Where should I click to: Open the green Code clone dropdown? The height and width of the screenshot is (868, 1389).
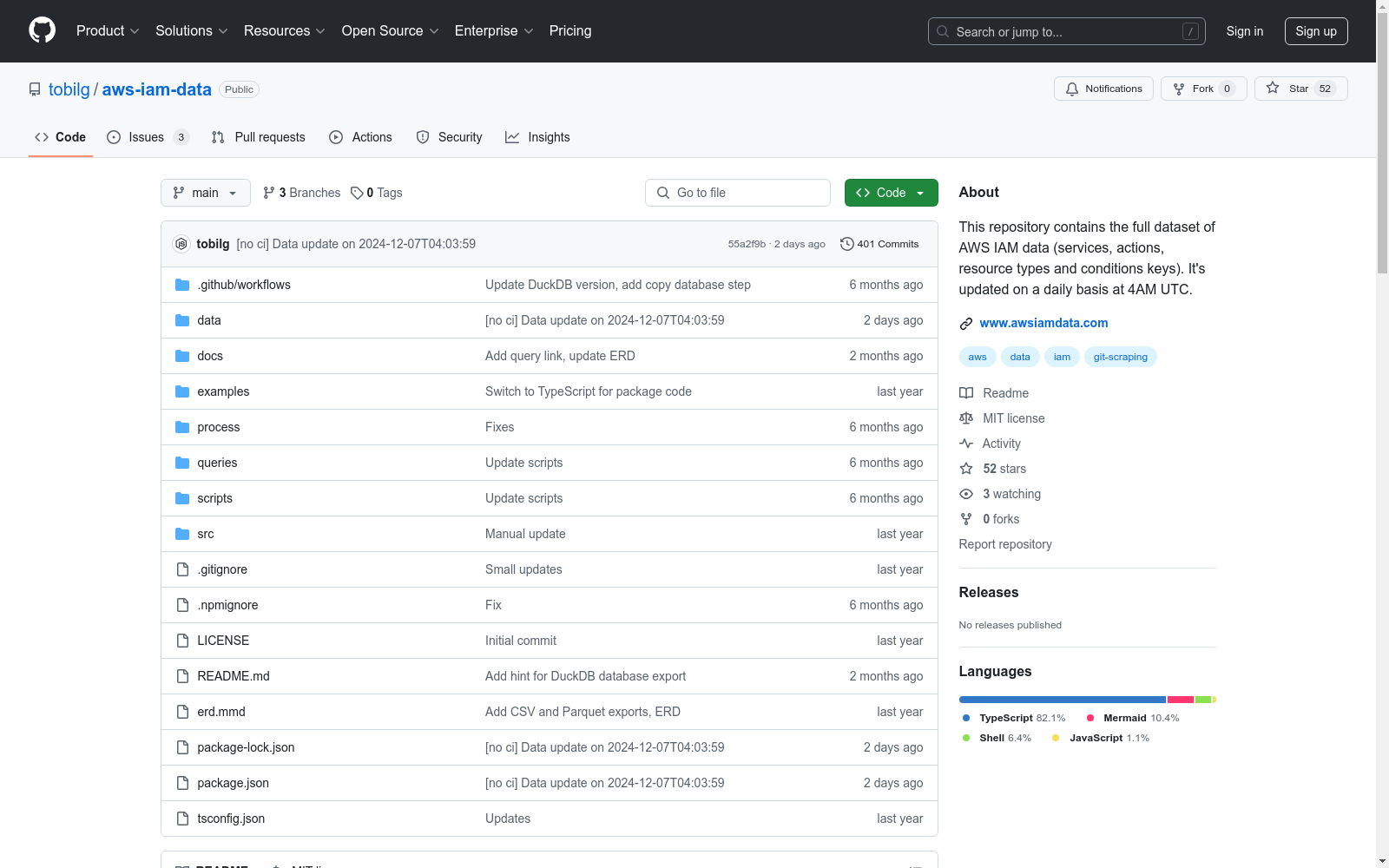pyautogui.click(x=892, y=193)
